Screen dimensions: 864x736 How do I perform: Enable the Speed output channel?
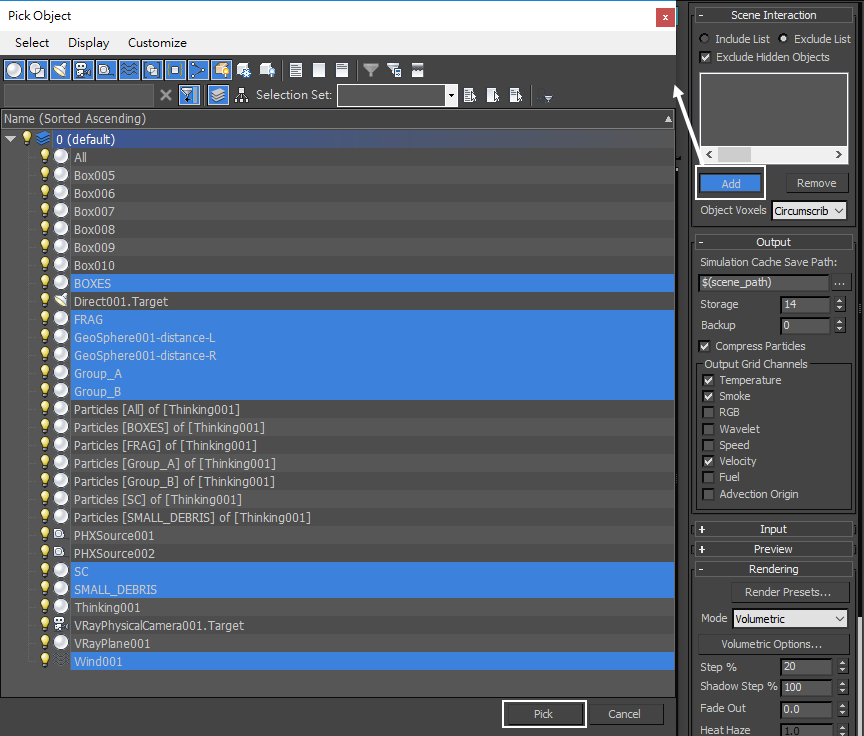709,445
